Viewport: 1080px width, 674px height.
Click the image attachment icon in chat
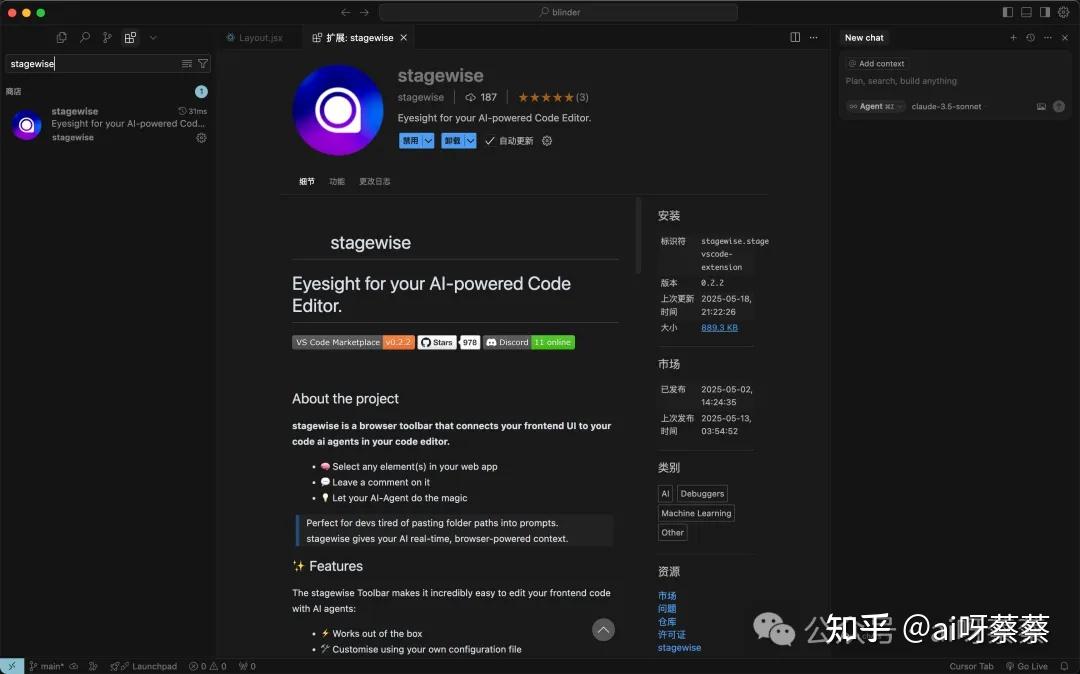(1041, 106)
